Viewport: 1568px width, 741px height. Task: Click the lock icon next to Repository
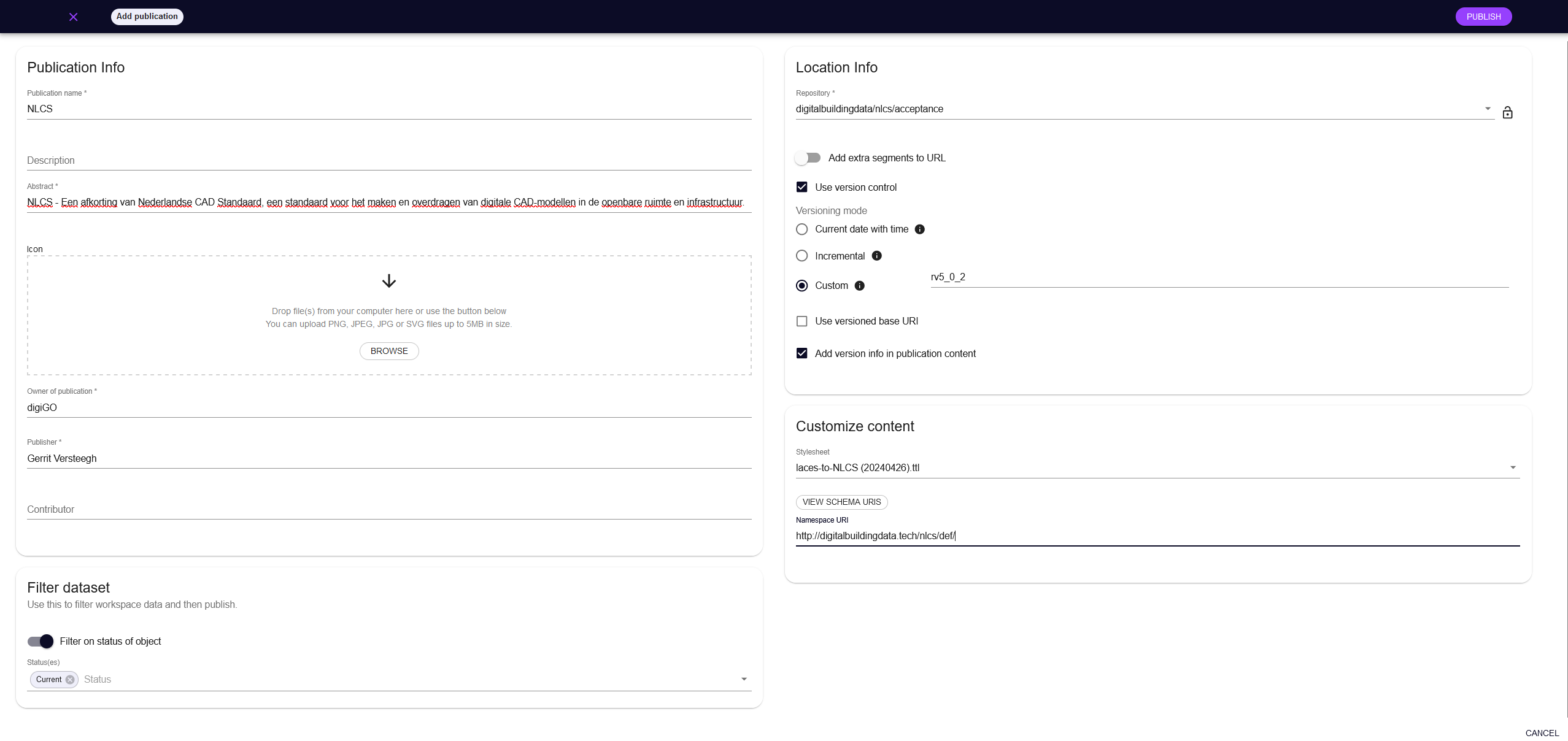(x=1507, y=112)
